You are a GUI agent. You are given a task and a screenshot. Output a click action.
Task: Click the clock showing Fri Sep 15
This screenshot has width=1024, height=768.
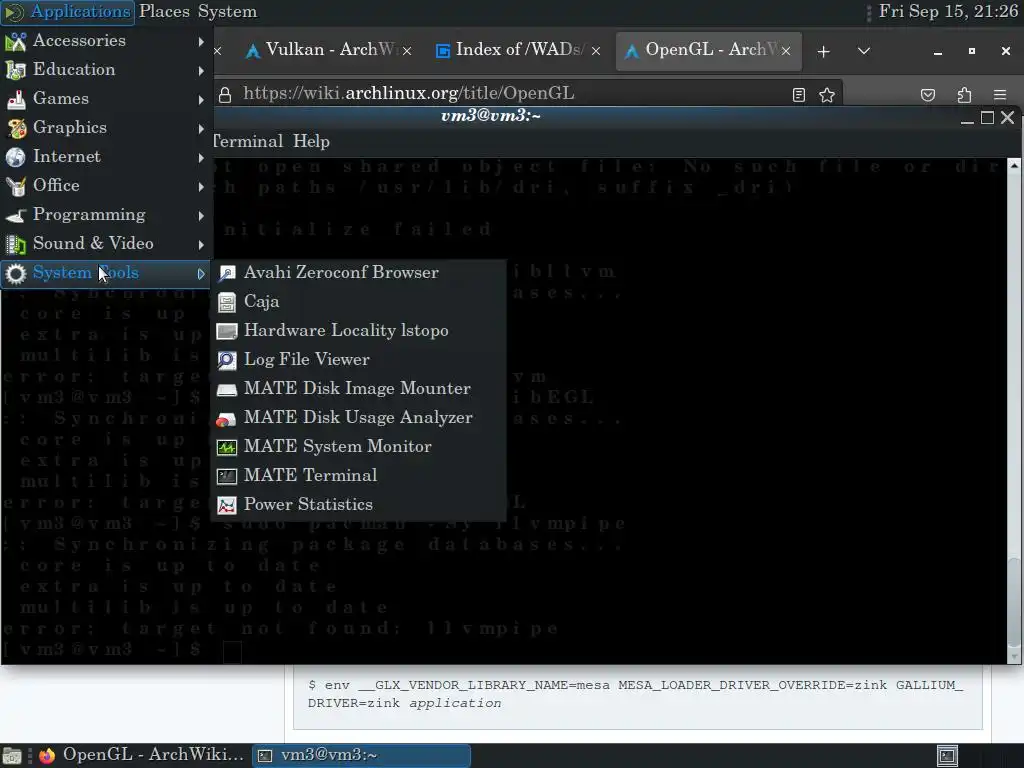[948, 12]
